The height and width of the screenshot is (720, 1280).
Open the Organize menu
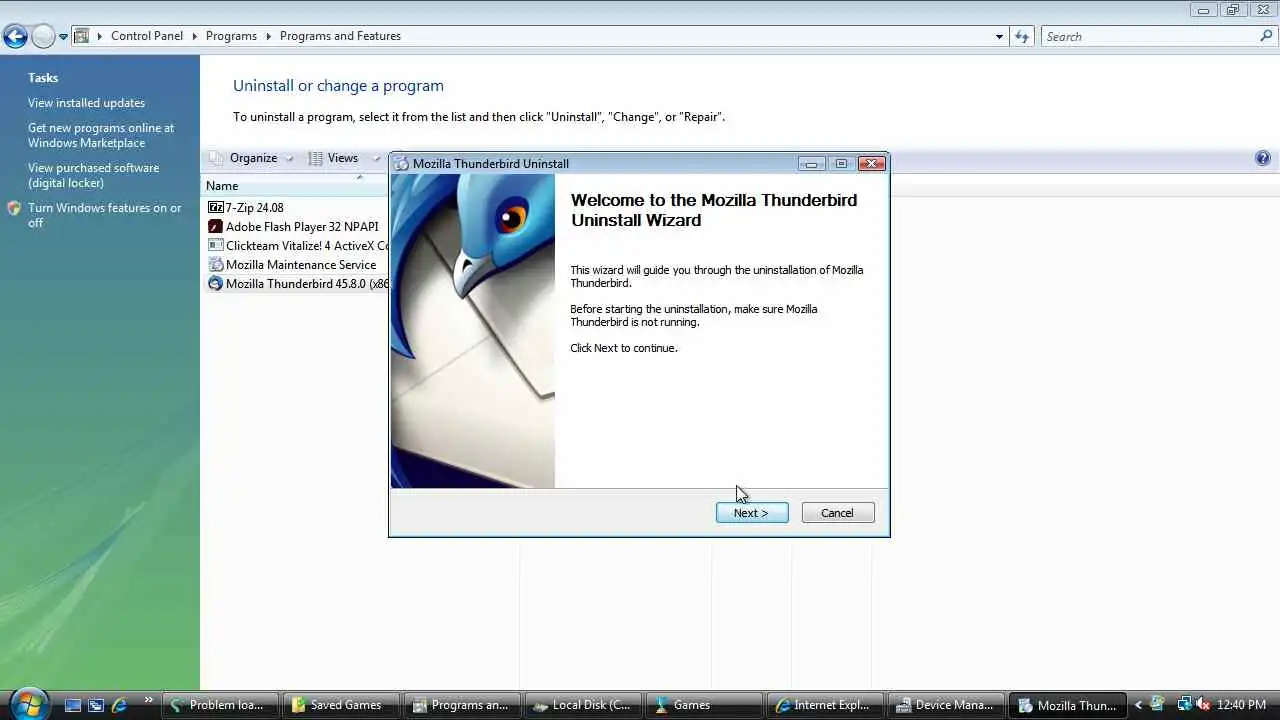[x=252, y=158]
